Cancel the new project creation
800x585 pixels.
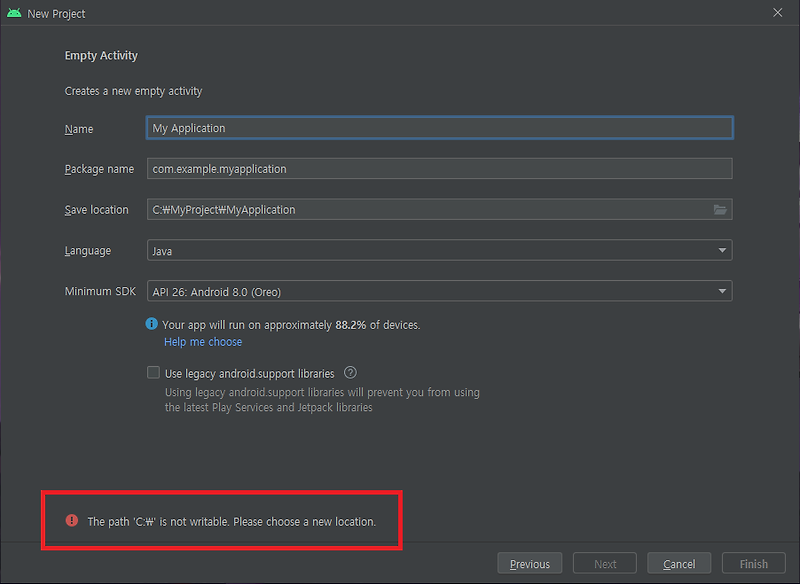pyautogui.click(x=679, y=563)
